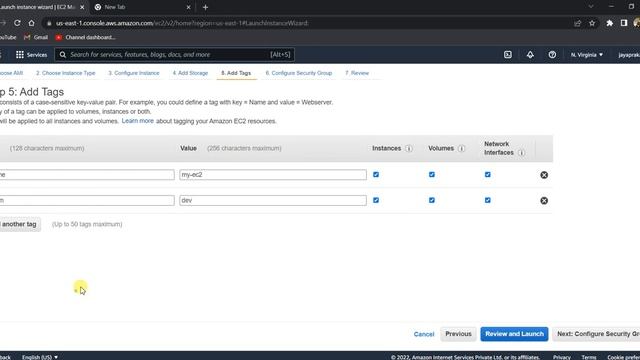Go to step 6 Configure Security Group
This screenshot has width=640, height=360.
click(299, 73)
